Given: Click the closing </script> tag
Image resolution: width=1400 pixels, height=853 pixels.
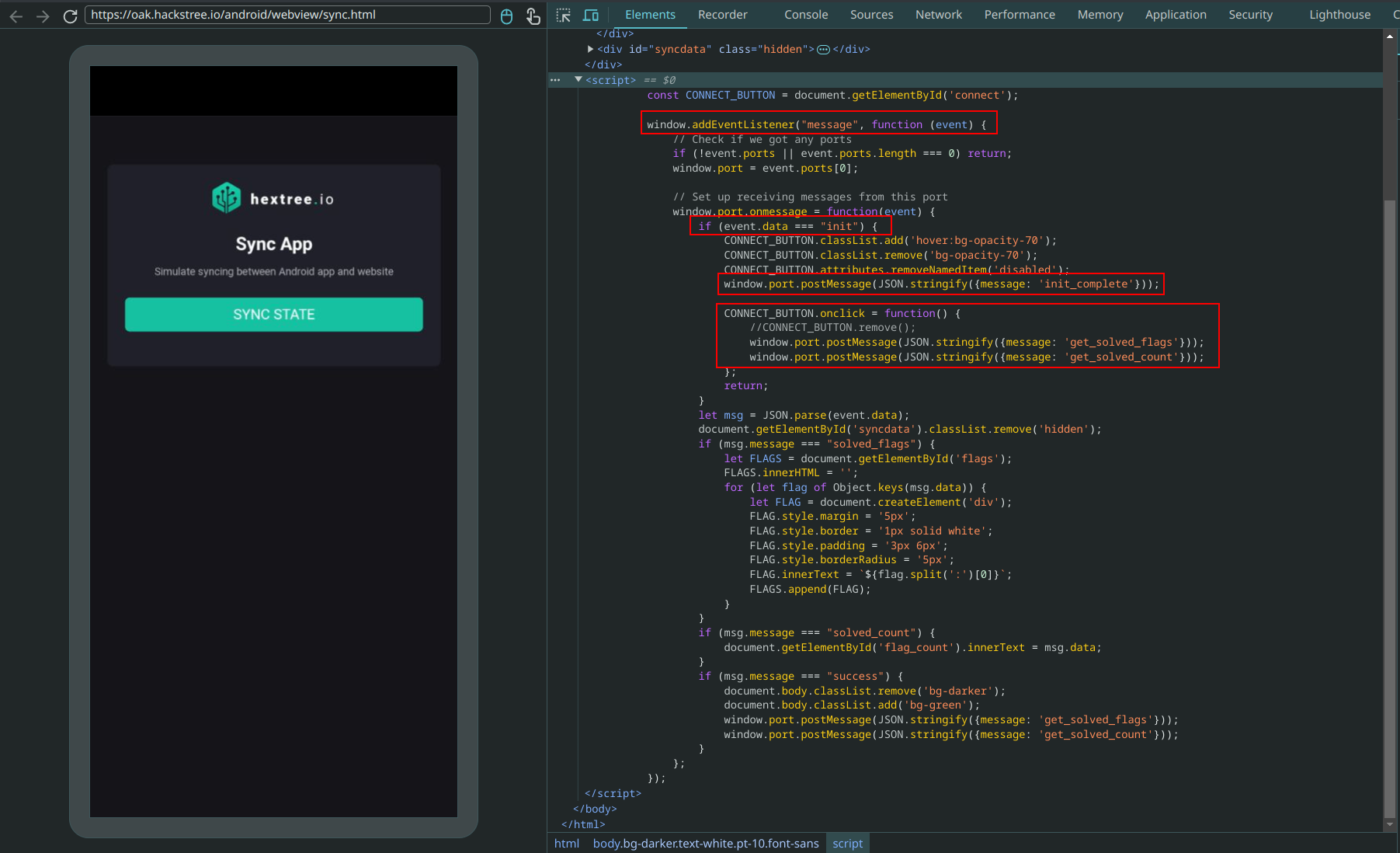Looking at the screenshot, I should coord(613,793).
